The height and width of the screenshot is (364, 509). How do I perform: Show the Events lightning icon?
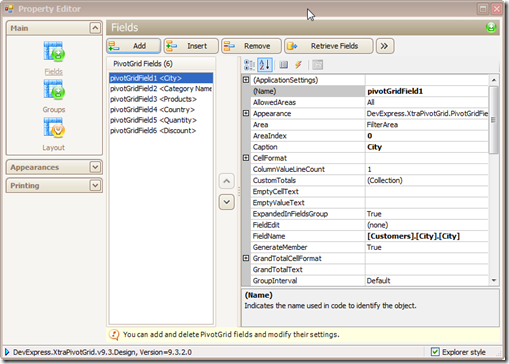[x=299, y=65]
